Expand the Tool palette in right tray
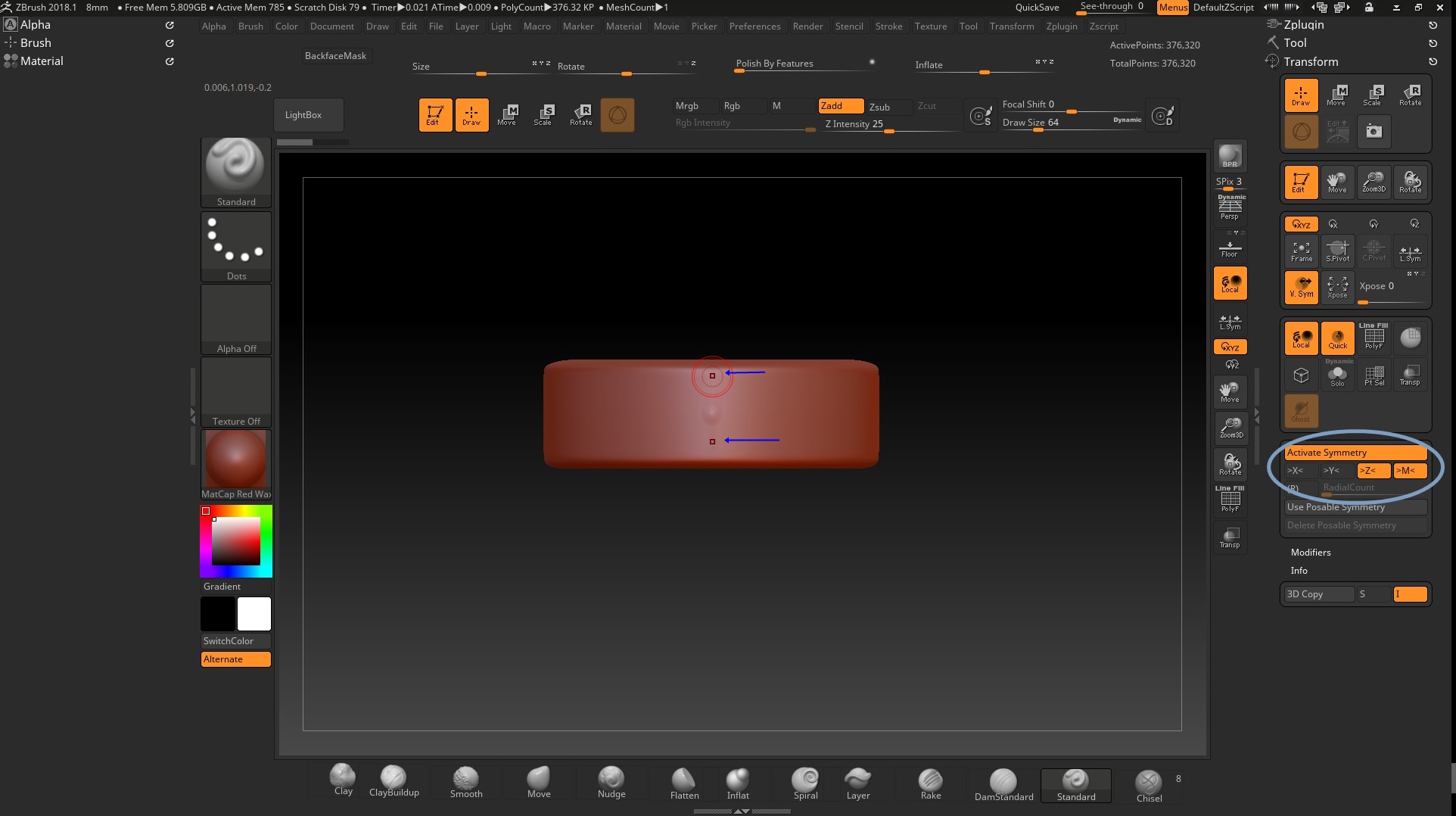 click(x=1295, y=42)
